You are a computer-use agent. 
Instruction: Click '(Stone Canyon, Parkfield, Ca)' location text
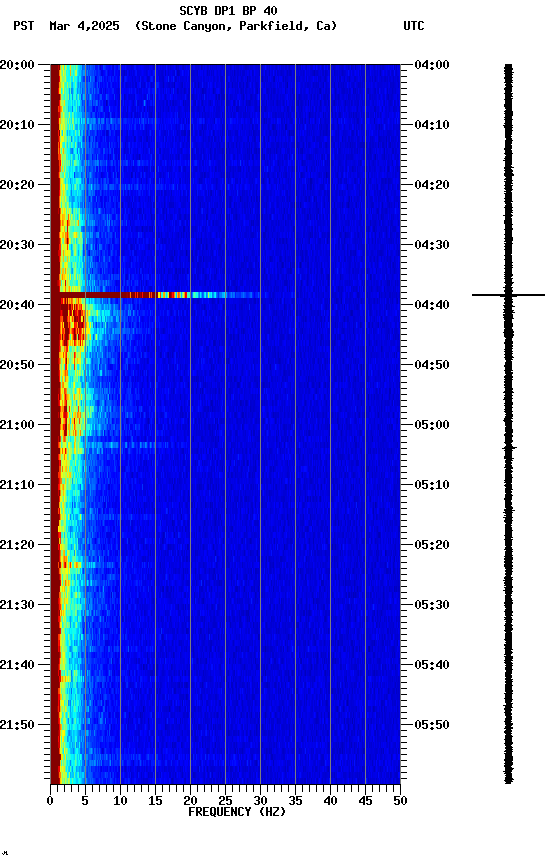click(x=236, y=26)
